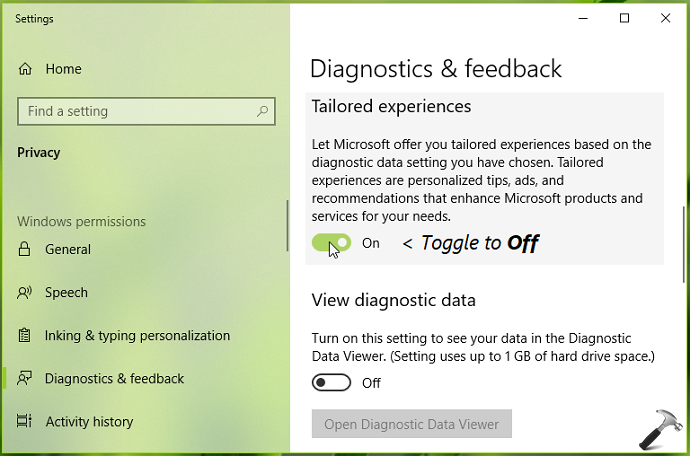The width and height of the screenshot is (690, 456).
Task: Click the Diagnostics & feedback person icon
Action: pyautogui.click(x=24, y=379)
